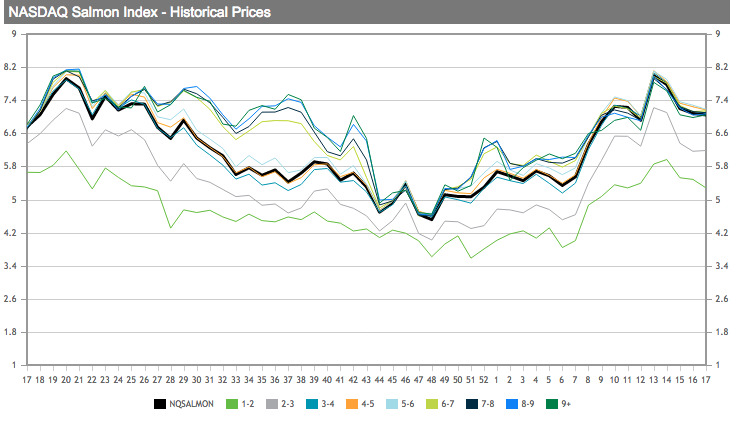Viewport: 732px width, 421px height.
Task: Click the 9+ dark green legend swatch
Action: coord(552,404)
